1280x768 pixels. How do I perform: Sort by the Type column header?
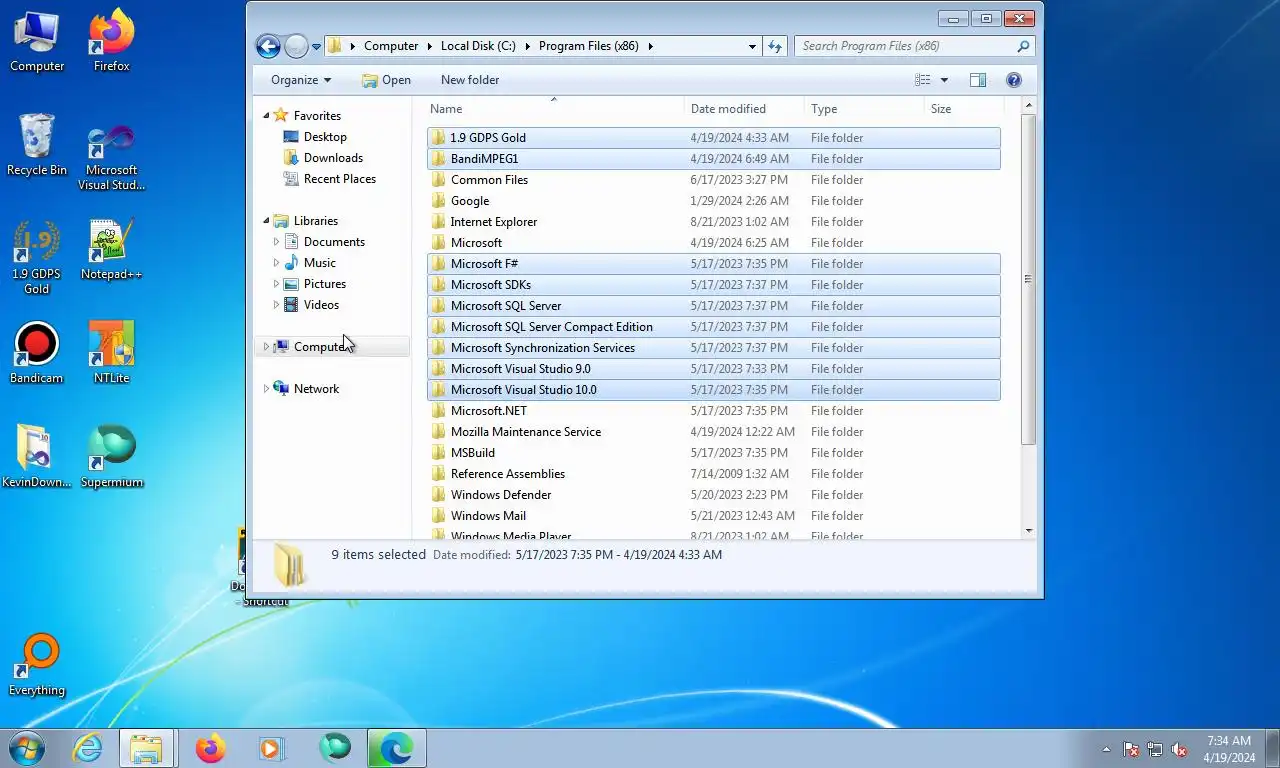(865, 109)
